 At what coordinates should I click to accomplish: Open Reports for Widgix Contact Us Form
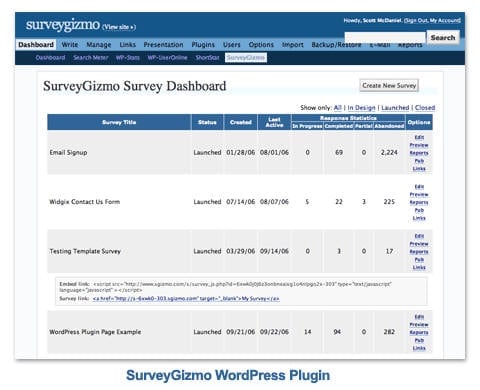point(419,202)
